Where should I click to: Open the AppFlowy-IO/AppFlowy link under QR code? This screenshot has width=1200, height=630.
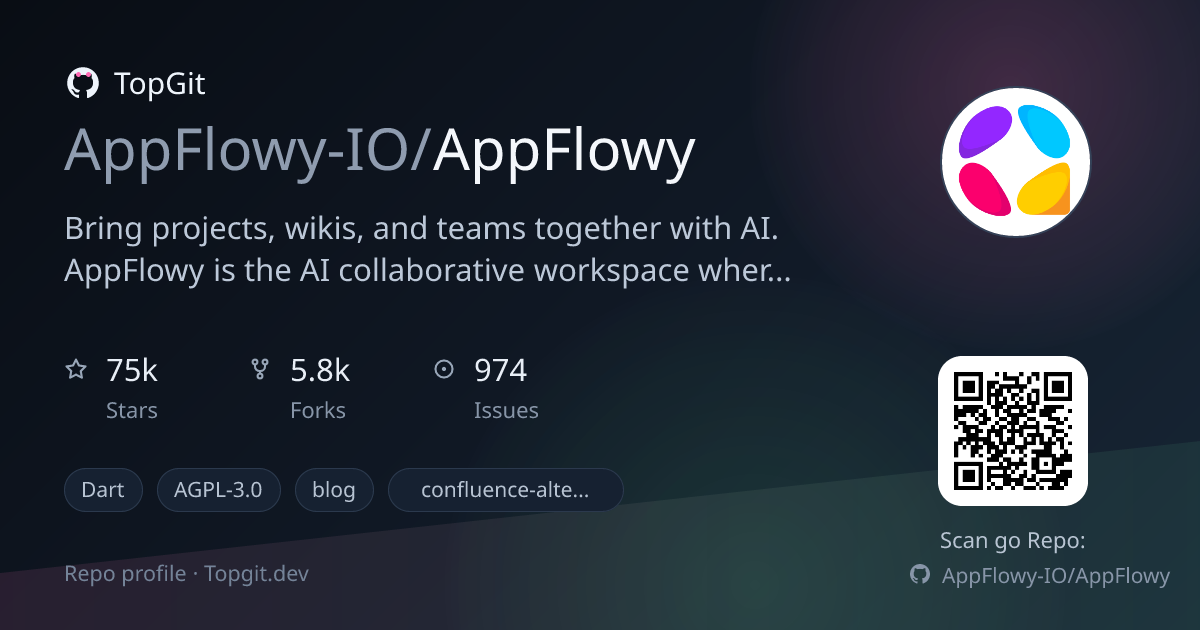pyautogui.click(x=1055, y=576)
